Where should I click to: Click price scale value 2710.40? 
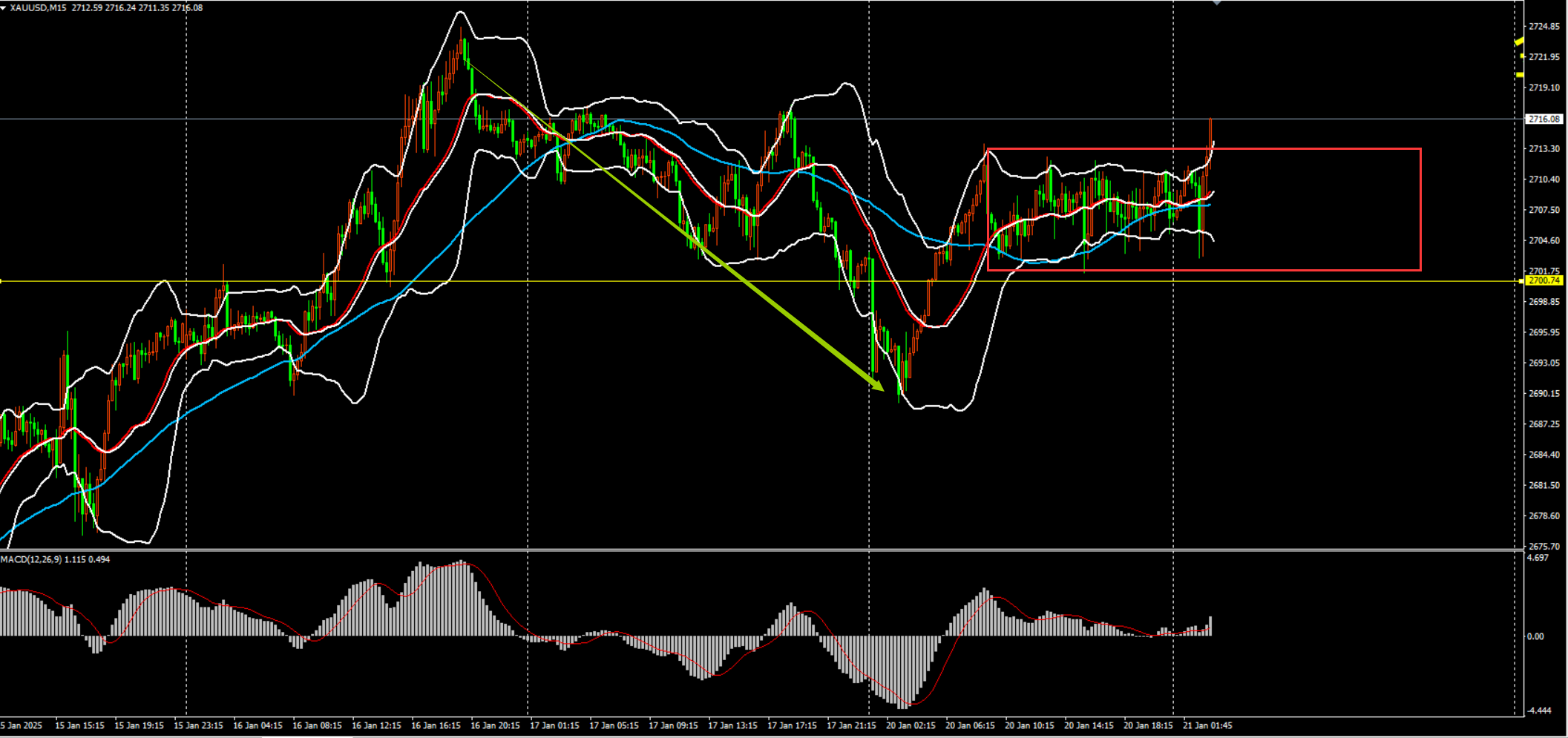point(1544,179)
